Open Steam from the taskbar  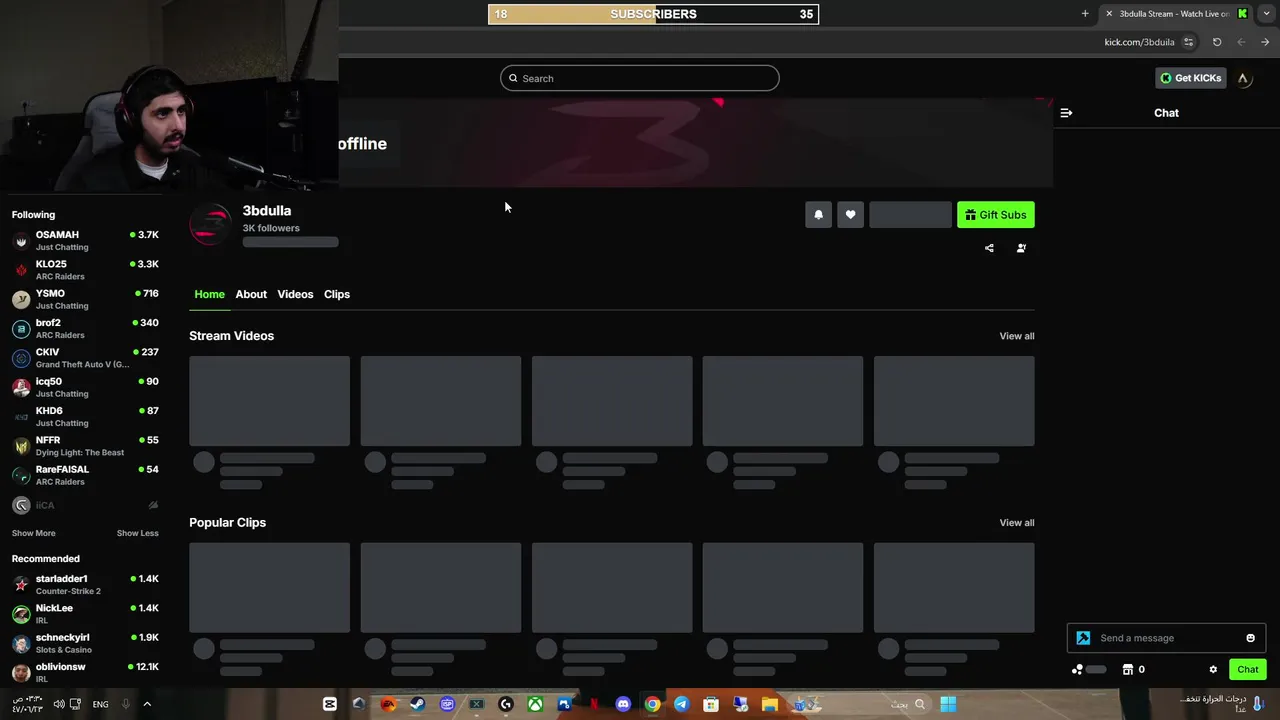pos(417,704)
